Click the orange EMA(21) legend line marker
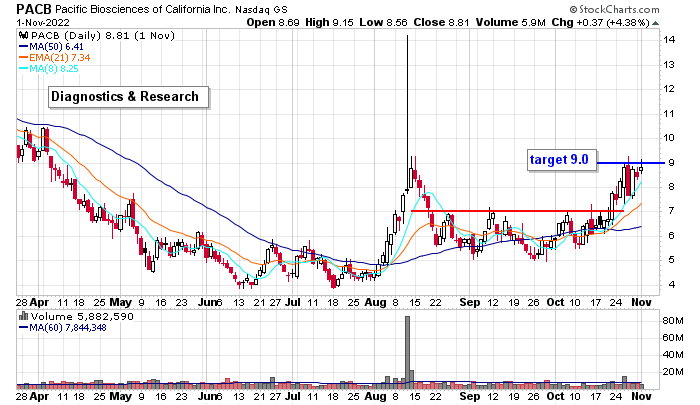 pyautogui.click(x=23, y=58)
